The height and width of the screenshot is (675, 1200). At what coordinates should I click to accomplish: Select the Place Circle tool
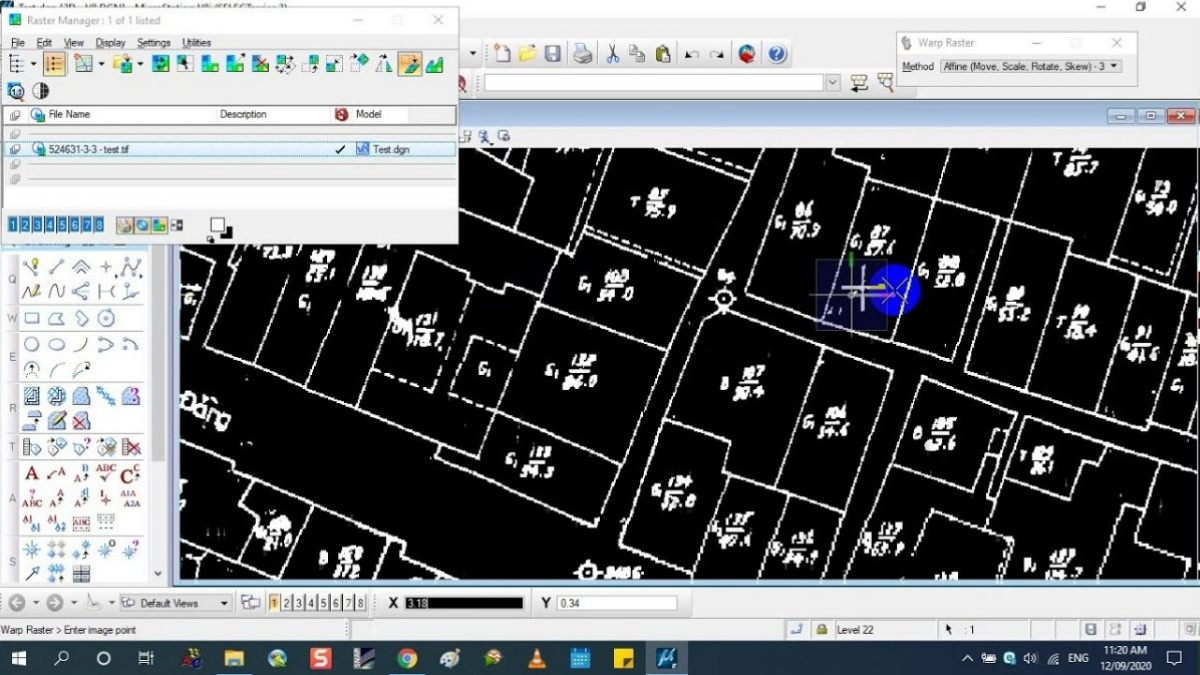point(32,345)
